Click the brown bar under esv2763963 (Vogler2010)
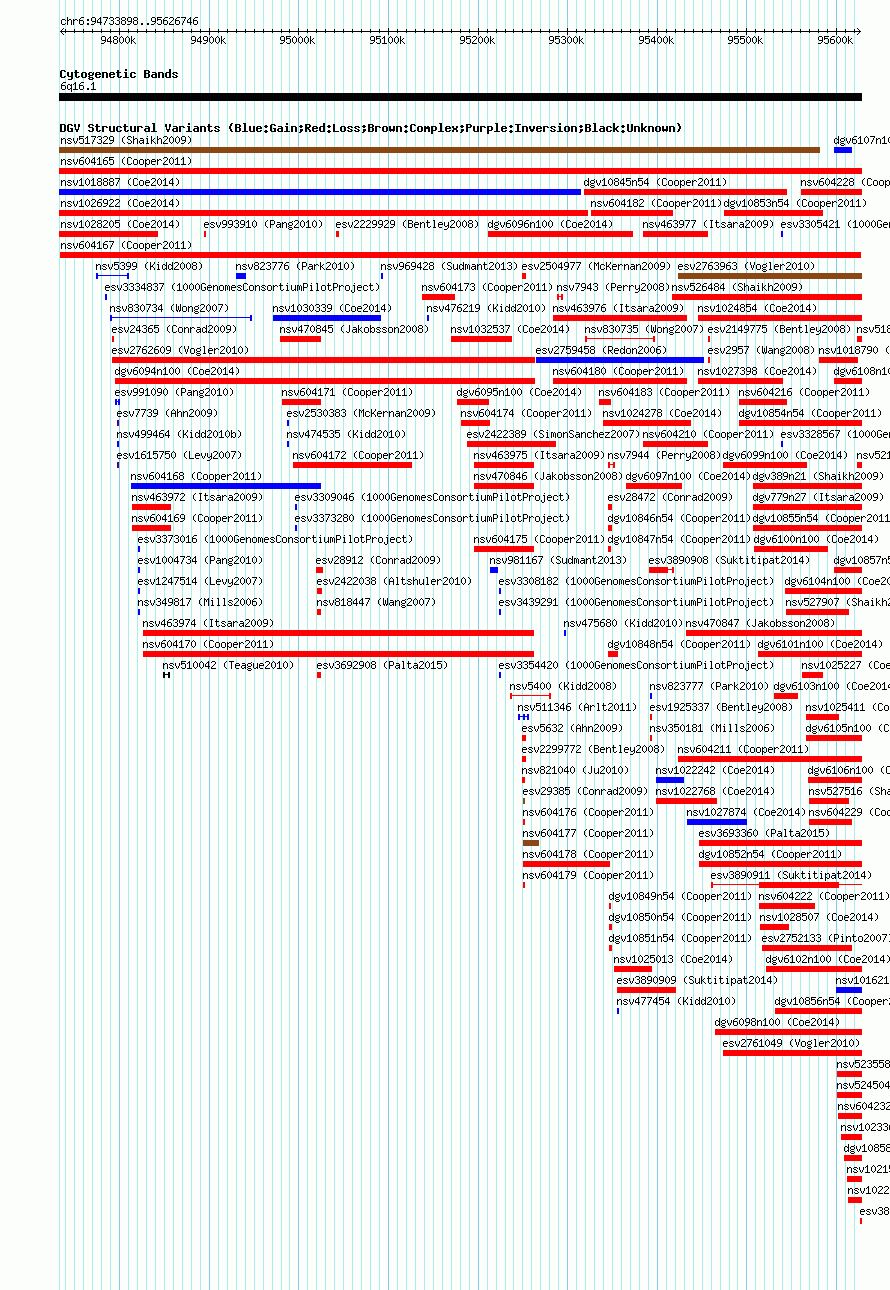 click(770, 276)
